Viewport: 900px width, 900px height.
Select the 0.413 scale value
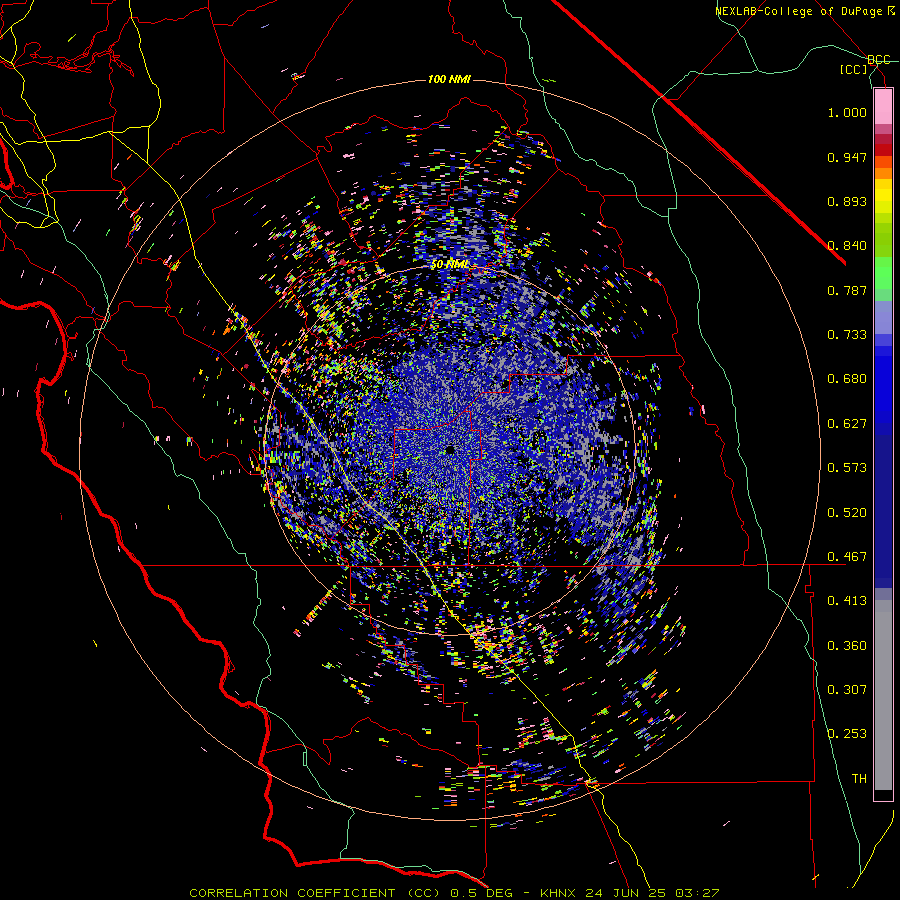point(847,601)
